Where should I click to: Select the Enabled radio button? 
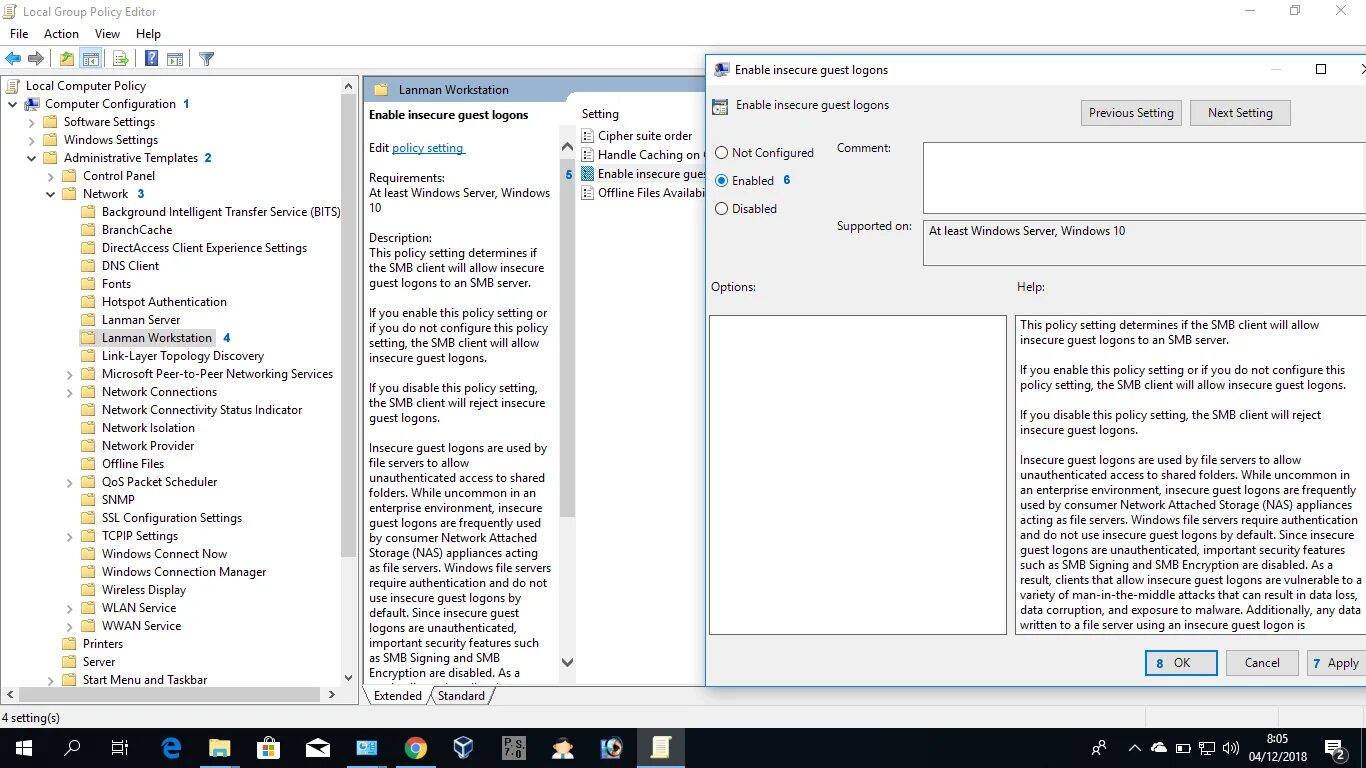722,181
